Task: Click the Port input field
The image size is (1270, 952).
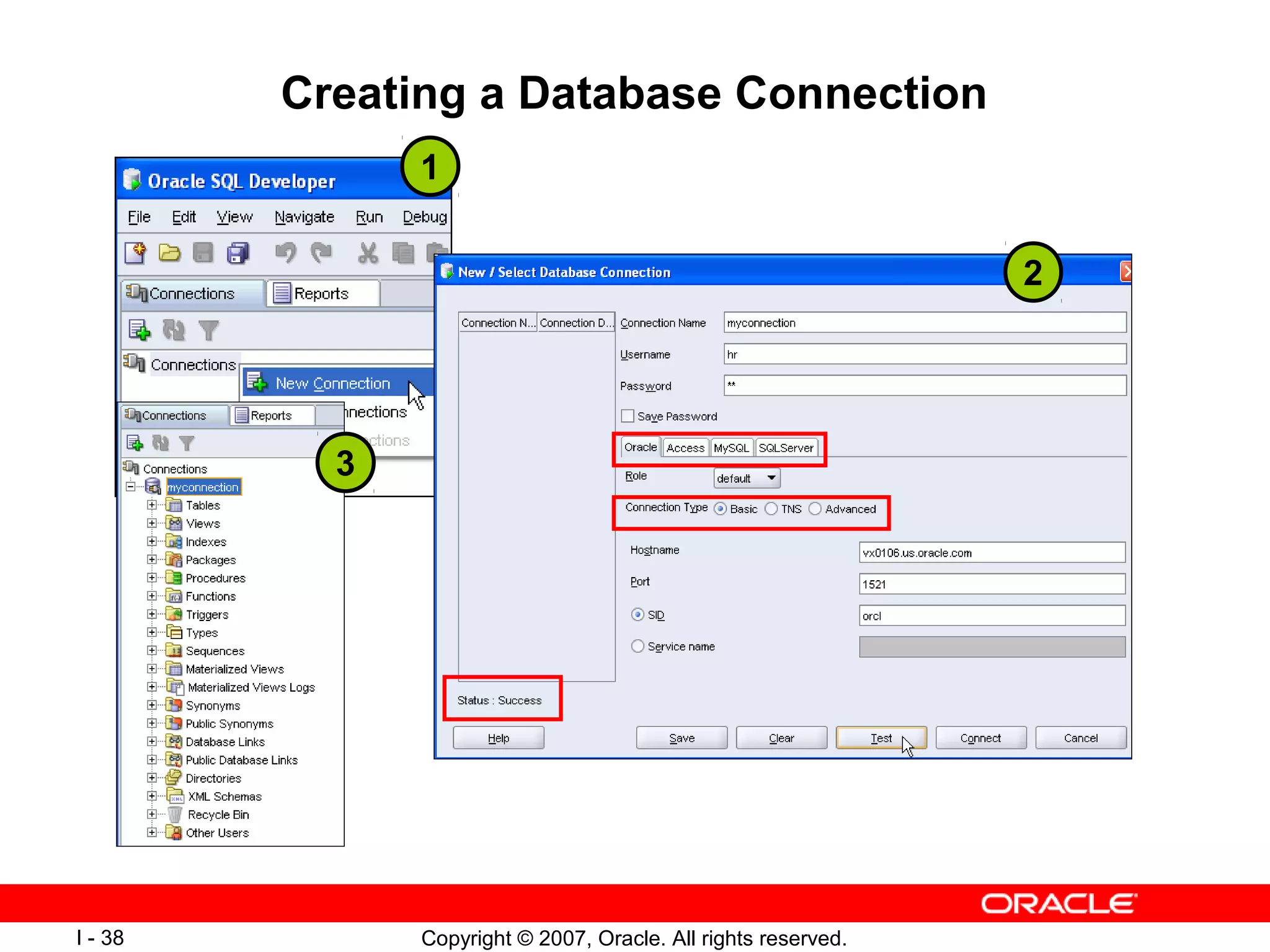Action: point(992,584)
